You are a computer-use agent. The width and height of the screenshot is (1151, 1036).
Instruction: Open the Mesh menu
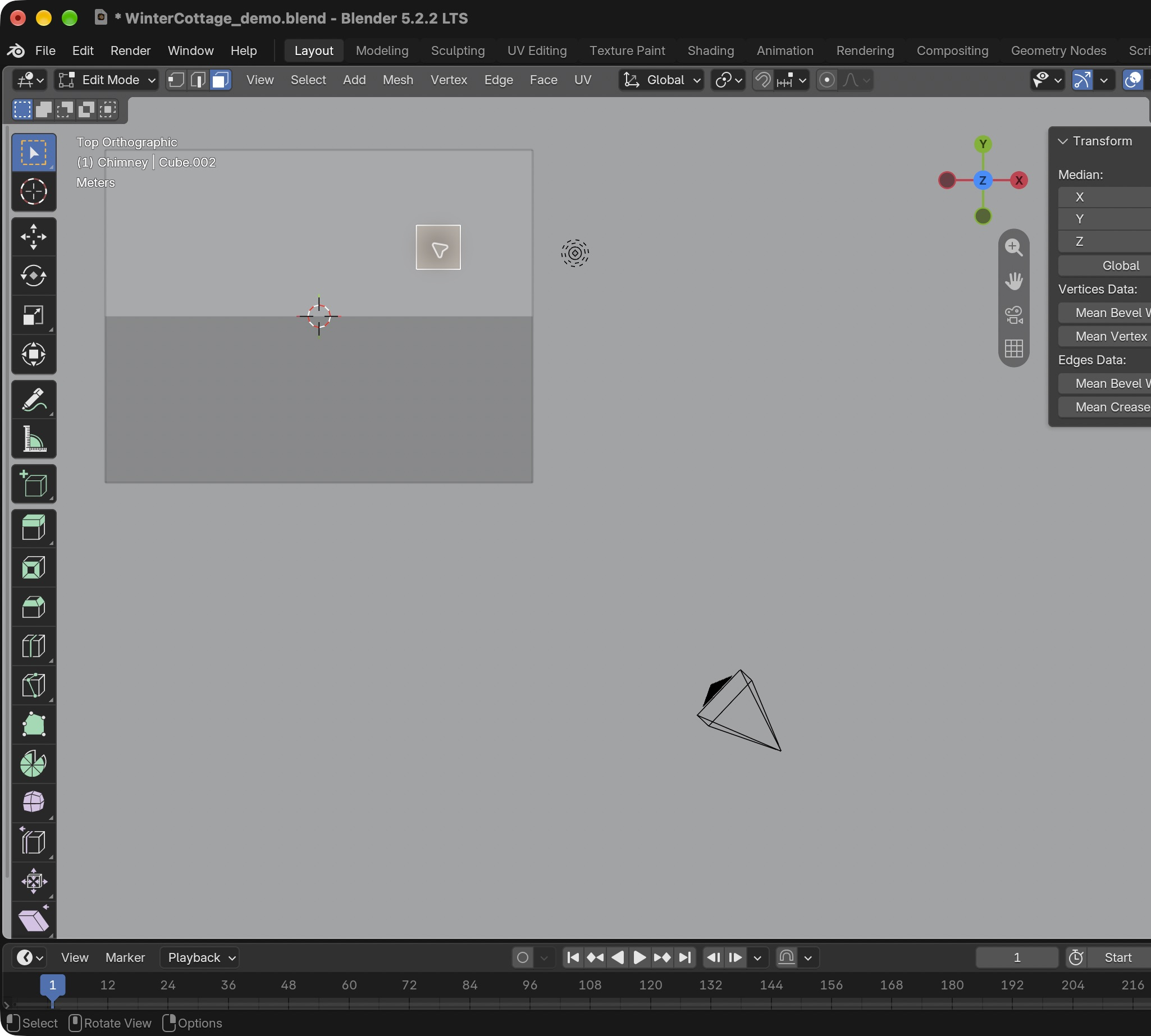point(398,80)
